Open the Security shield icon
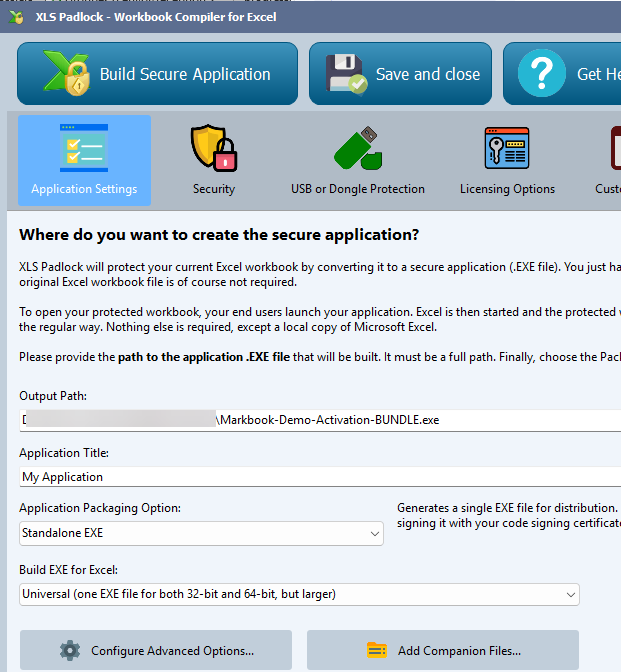621x672 pixels. 213,149
